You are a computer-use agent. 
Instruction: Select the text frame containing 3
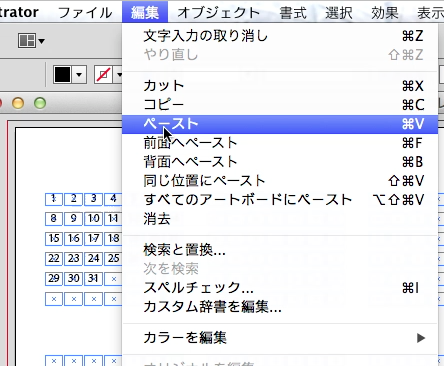94,199
